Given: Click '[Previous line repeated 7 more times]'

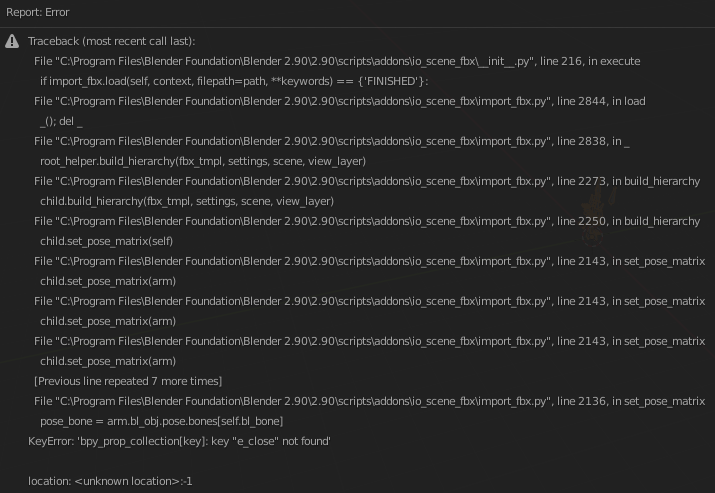Looking at the screenshot, I should (128, 382).
